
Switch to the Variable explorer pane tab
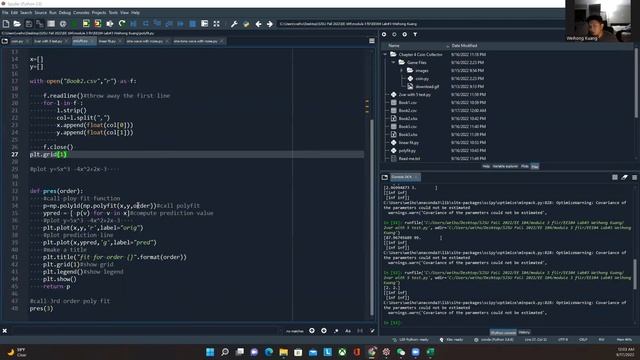pyautogui.click(x=505, y=167)
